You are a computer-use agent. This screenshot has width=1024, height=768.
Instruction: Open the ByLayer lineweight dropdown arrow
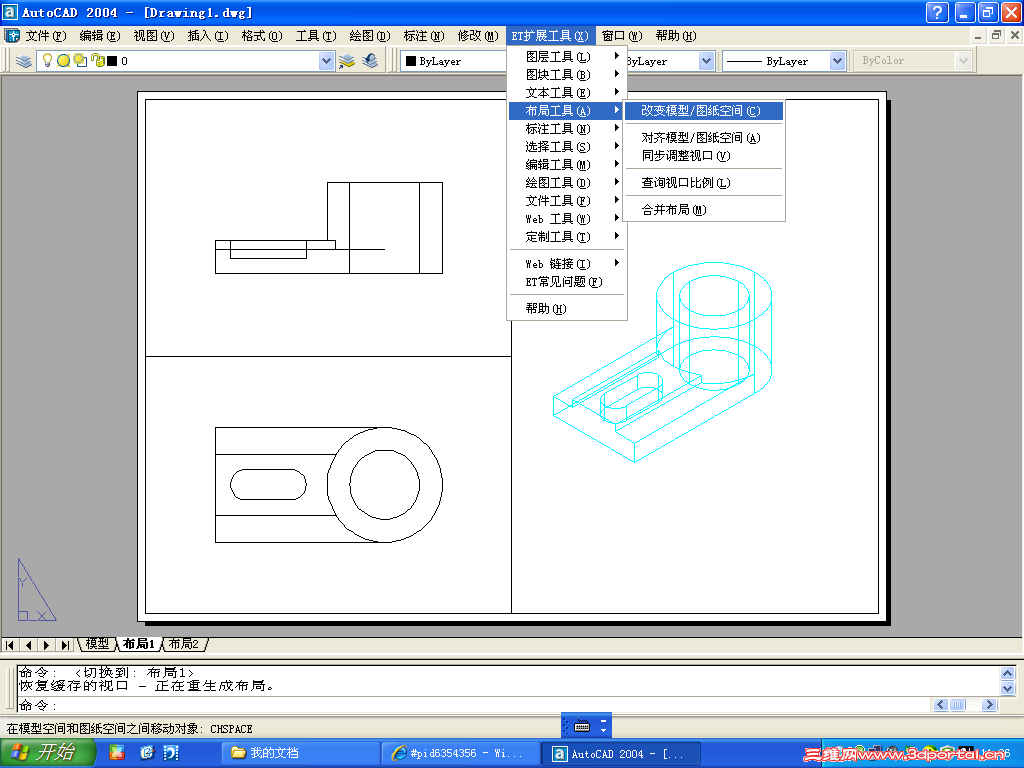pyautogui.click(x=837, y=61)
